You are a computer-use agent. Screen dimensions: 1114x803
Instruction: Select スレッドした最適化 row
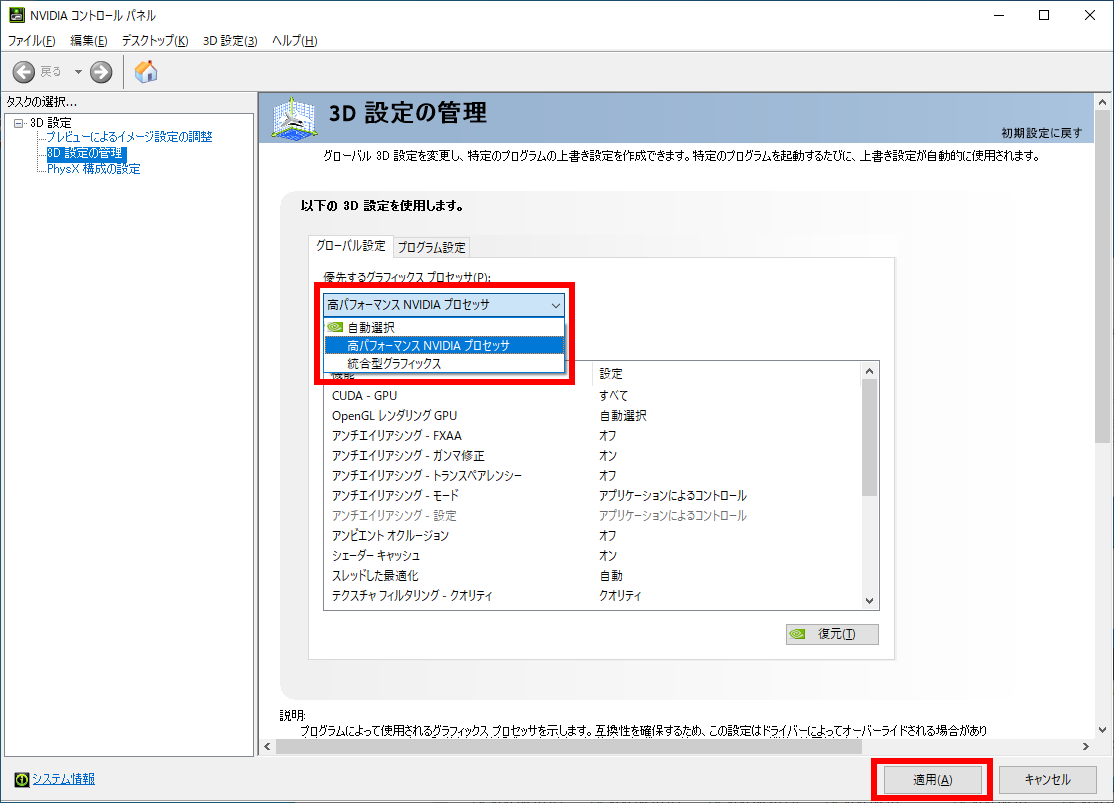click(x=593, y=576)
